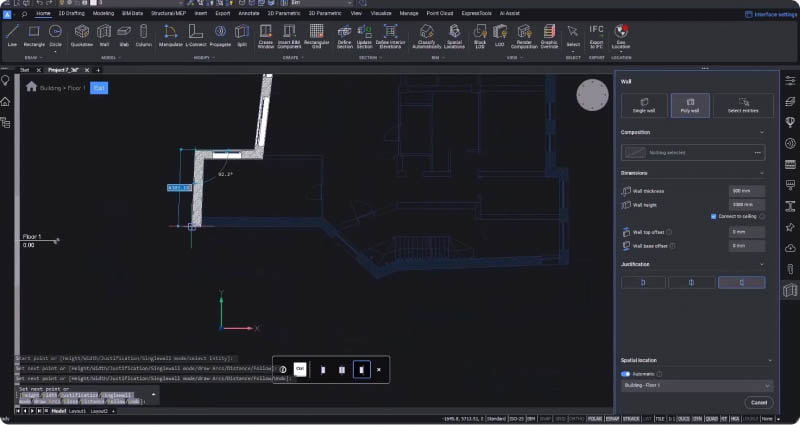Select the Circle draw tool

(55, 35)
